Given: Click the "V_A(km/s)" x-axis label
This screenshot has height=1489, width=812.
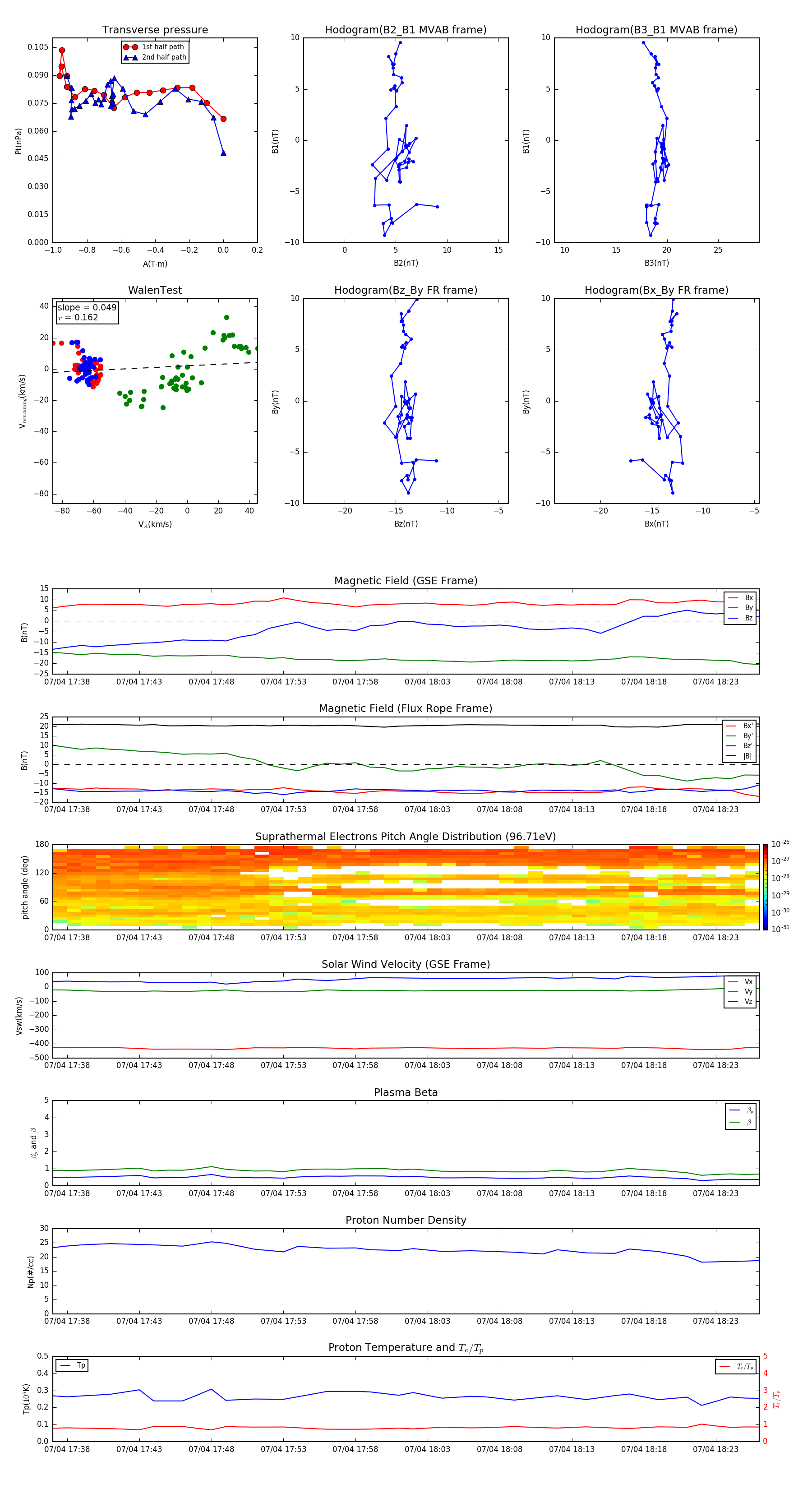Looking at the screenshot, I should (155, 524).
